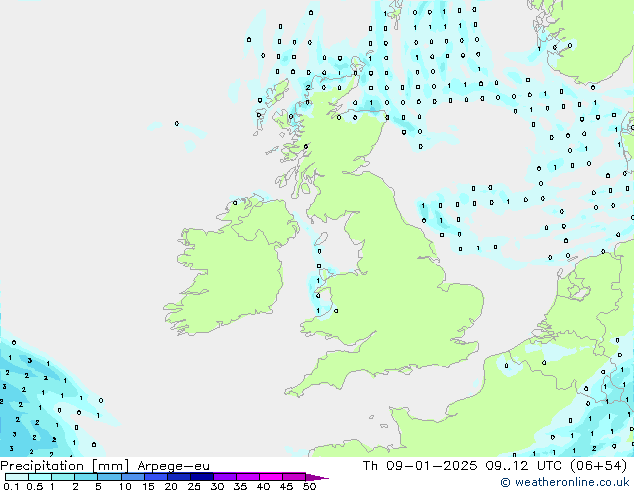Viewport: 634px width, 490px height.
Task: Click the '30' legend scale label
Action: click(x=217, y=486)
